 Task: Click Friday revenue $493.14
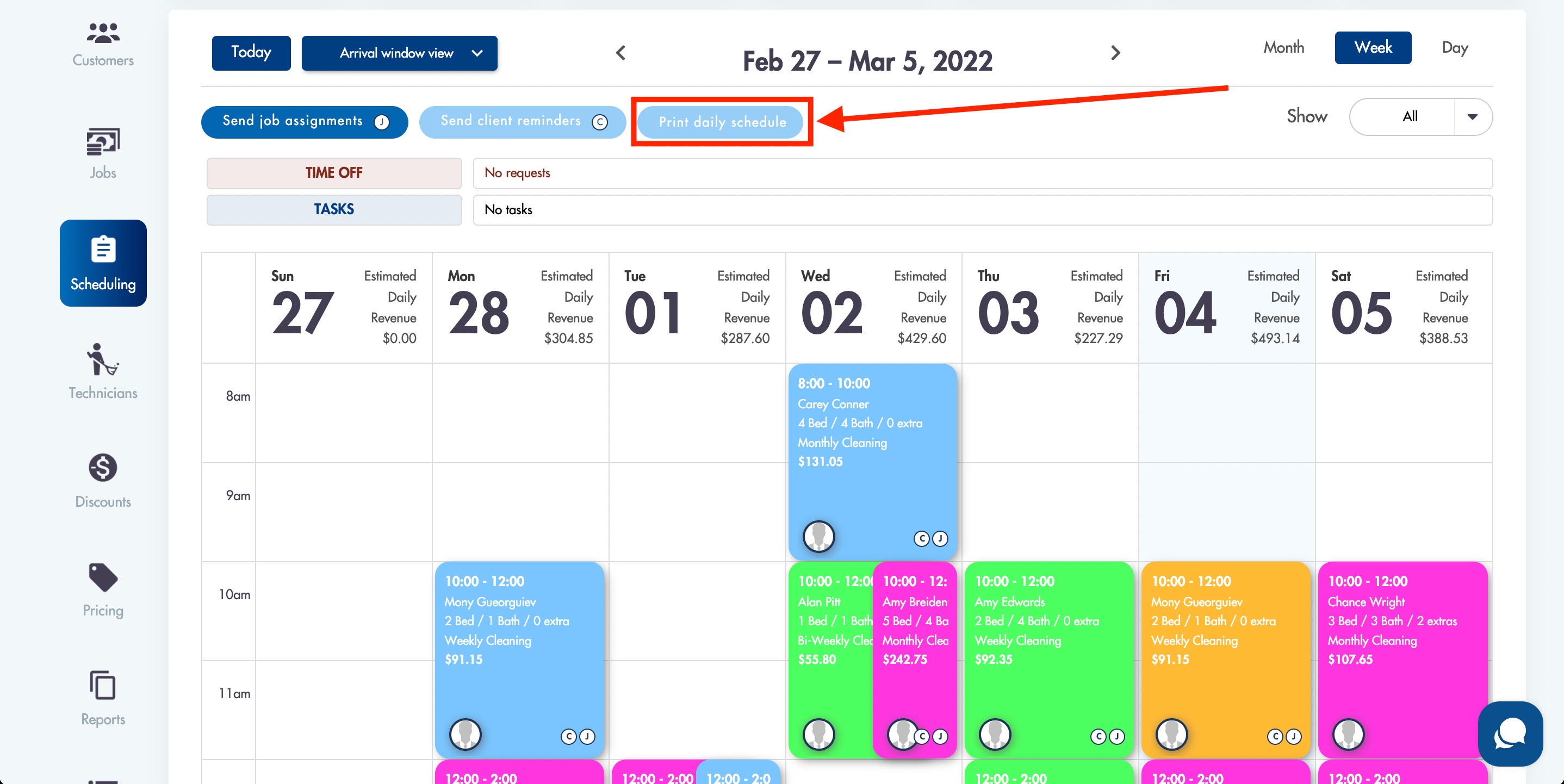(1275, 338)
